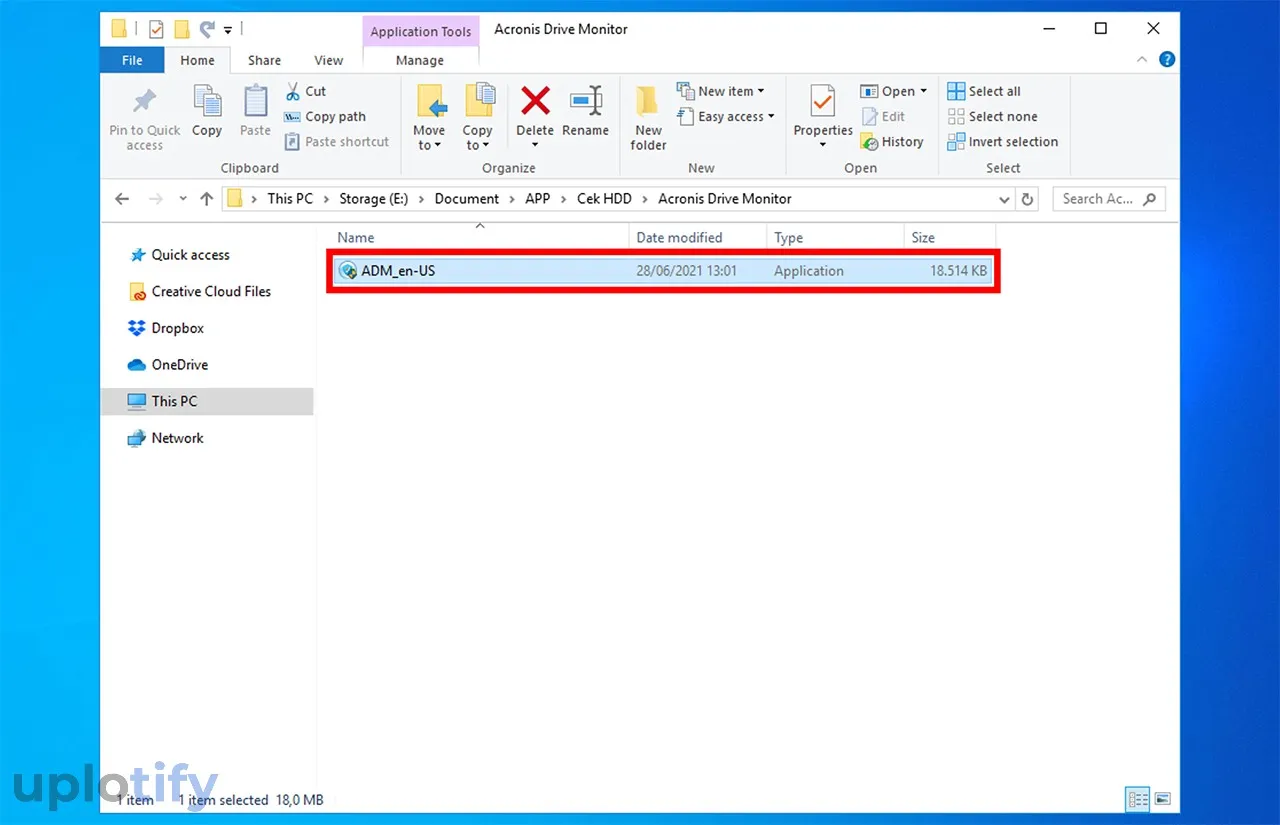Click the Copy button in Clipboard group

(x=207, y=112)
